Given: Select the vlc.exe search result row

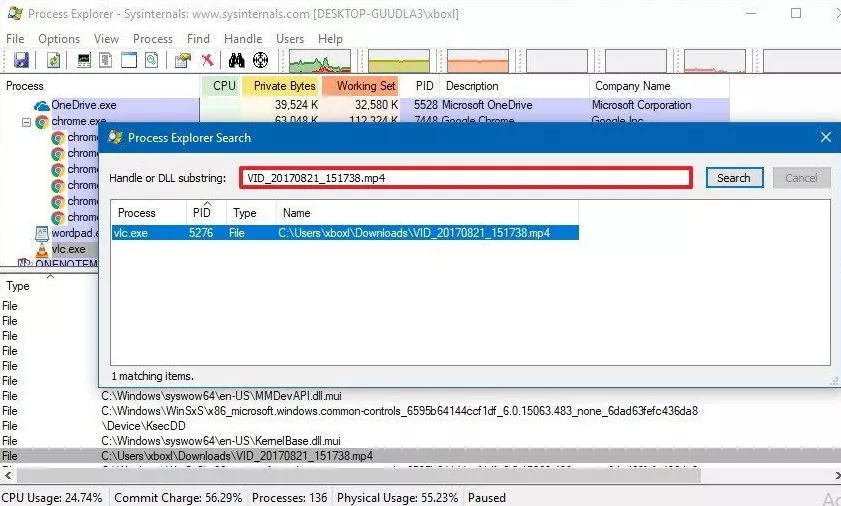Looking at the screenshot, I should [x=345, y=233].
